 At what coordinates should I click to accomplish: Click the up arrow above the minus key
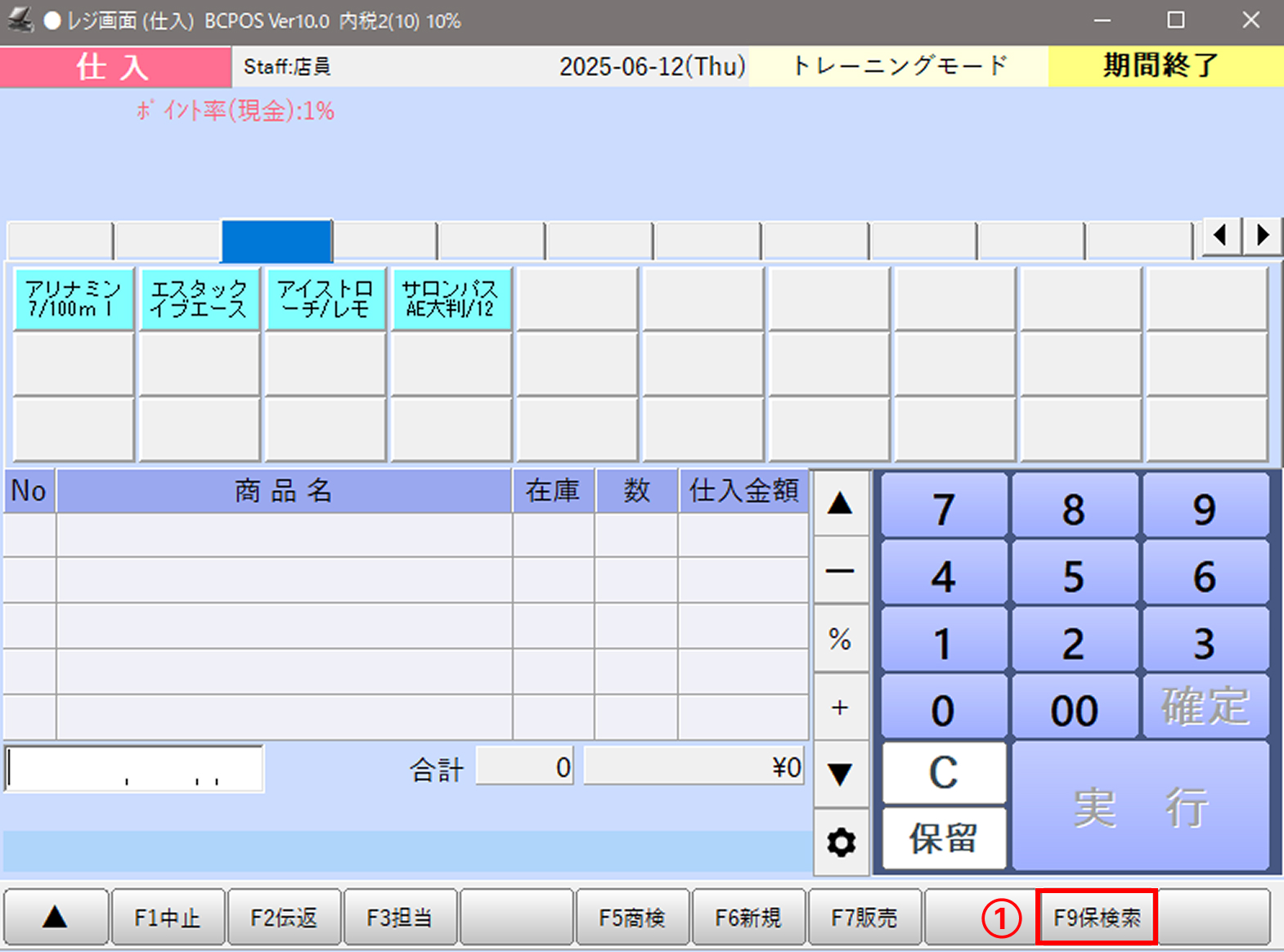click(x=840, y=504)
